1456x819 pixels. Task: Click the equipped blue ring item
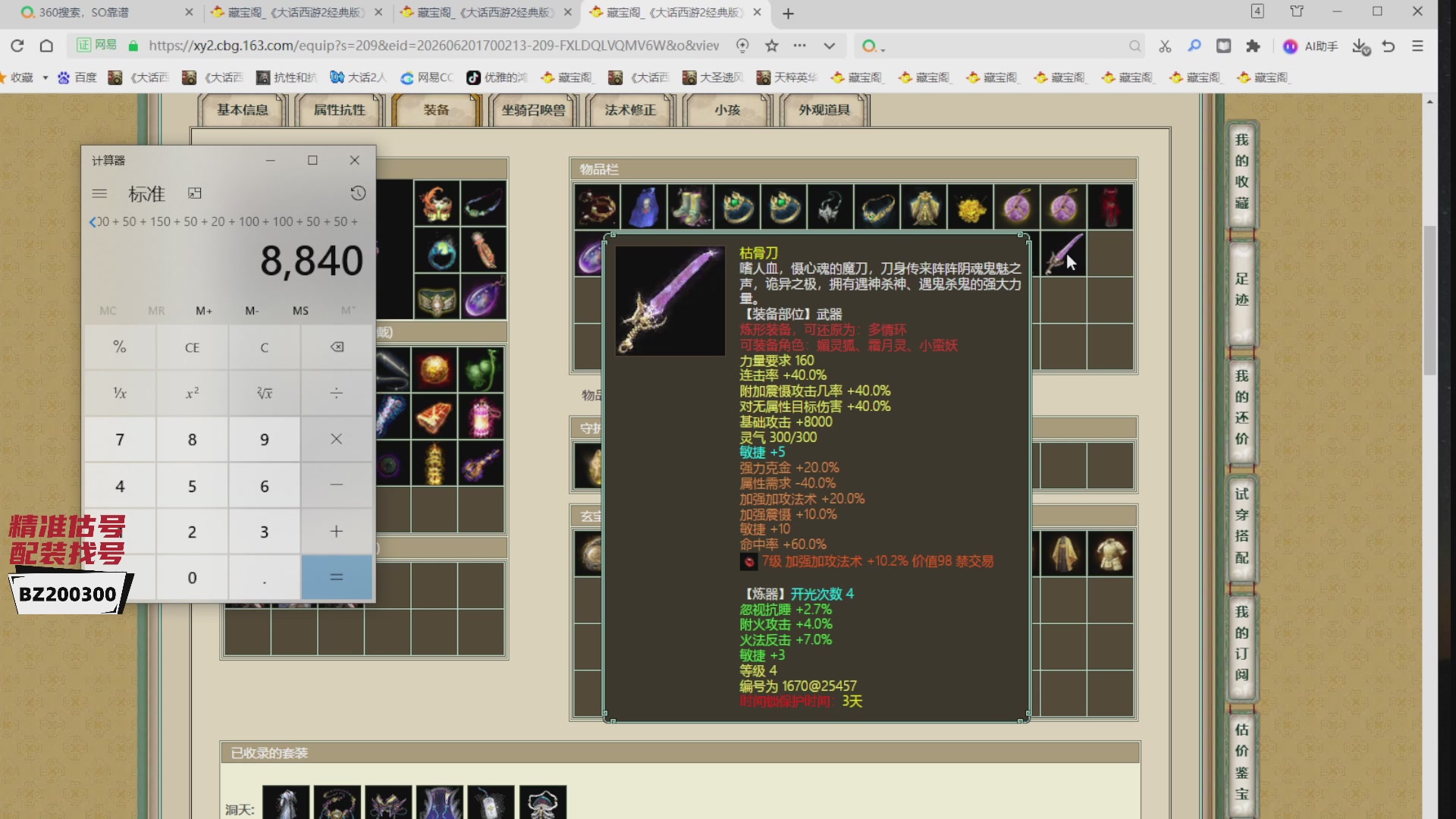437,249
